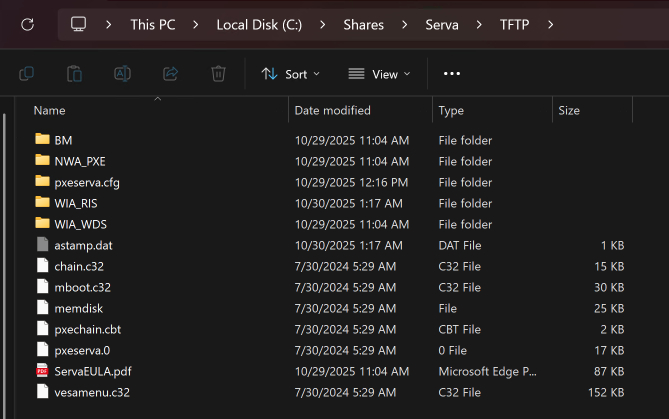The width and height of the screenshot is (669, 419).
Task: Navigate to Shares in the breadcrumb
Action: 365,24
